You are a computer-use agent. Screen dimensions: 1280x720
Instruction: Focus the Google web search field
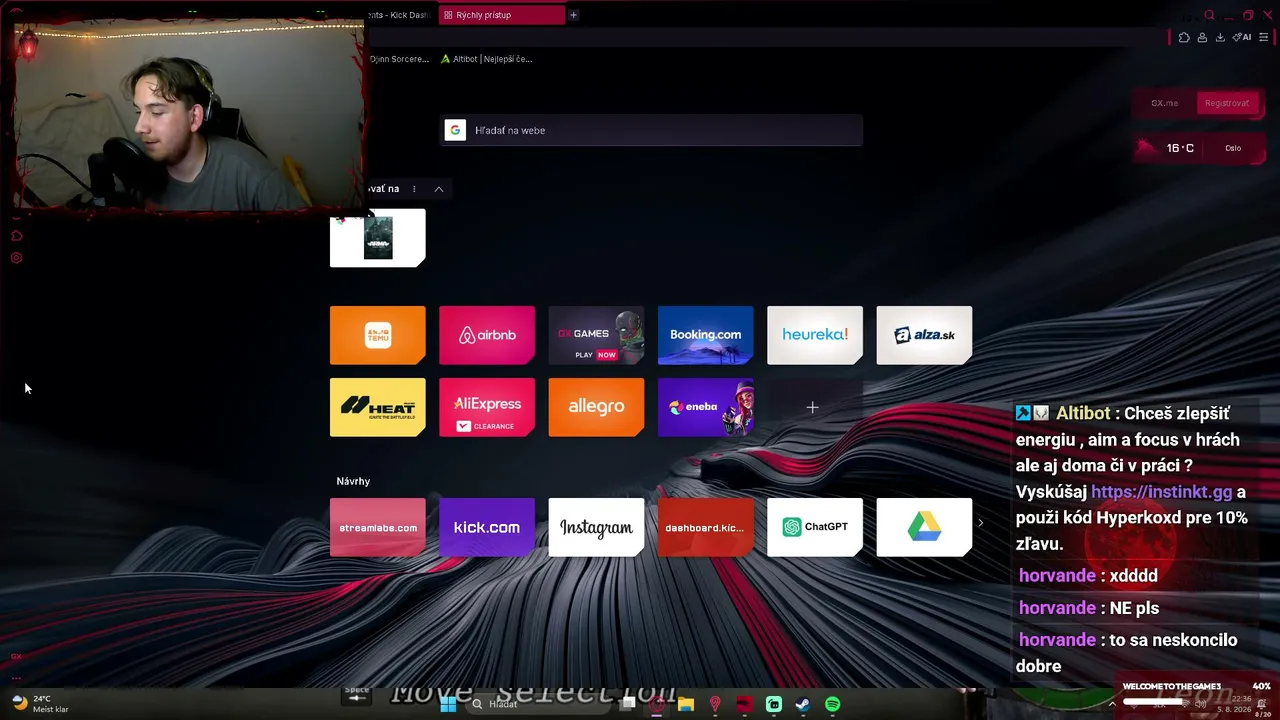pos(651,130)
